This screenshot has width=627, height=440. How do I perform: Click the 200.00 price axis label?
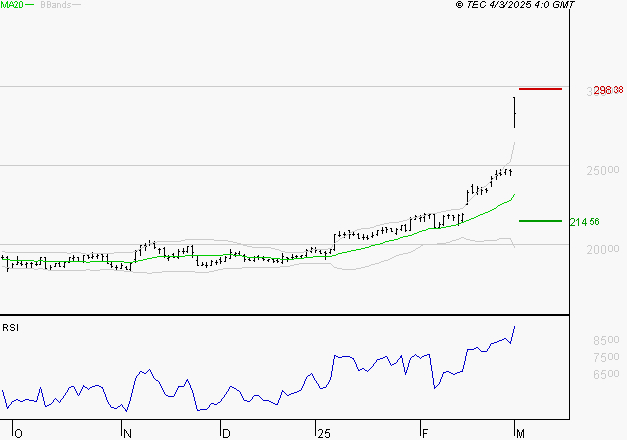(603, 250)
